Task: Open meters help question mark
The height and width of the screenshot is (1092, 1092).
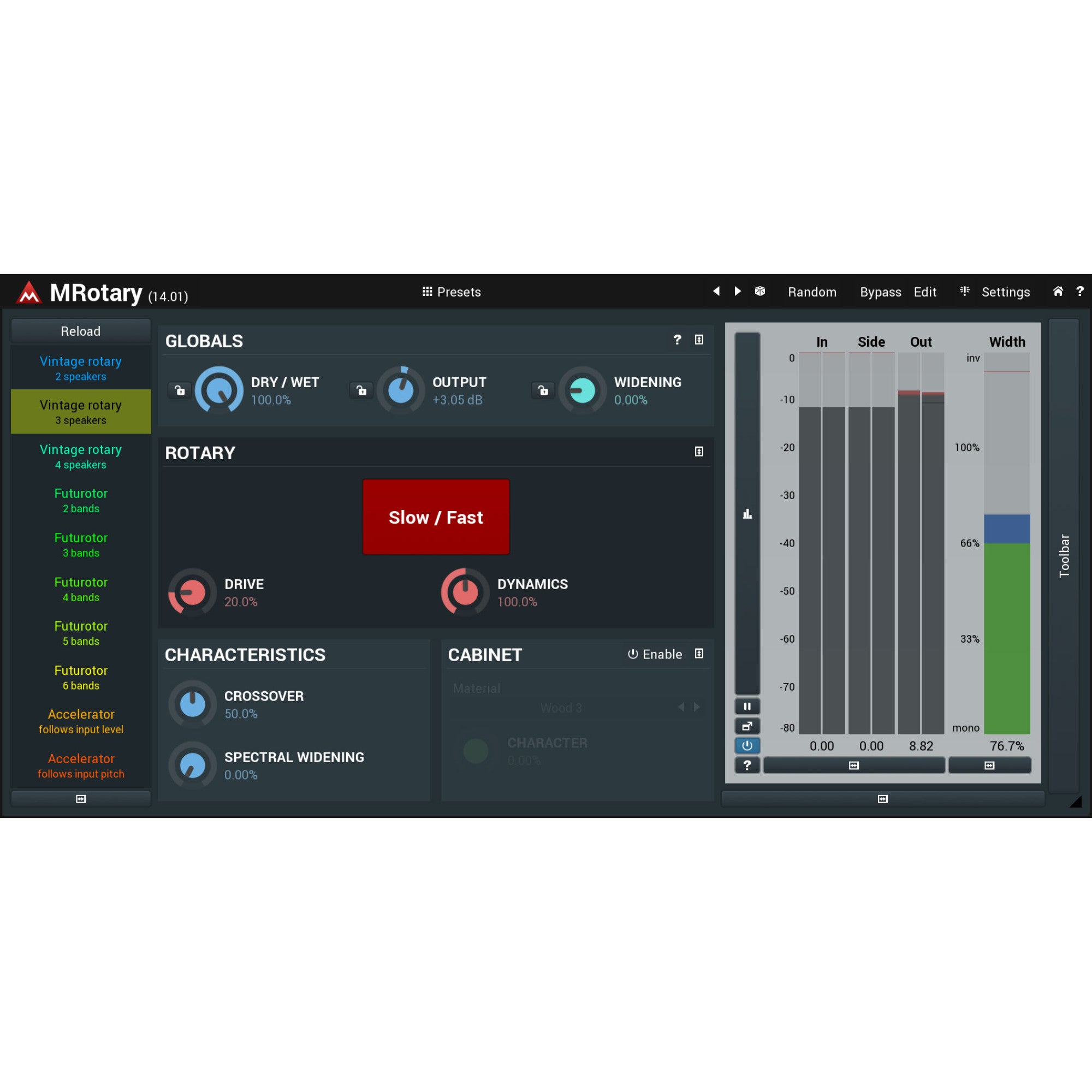Action: (x=747, y=765)
